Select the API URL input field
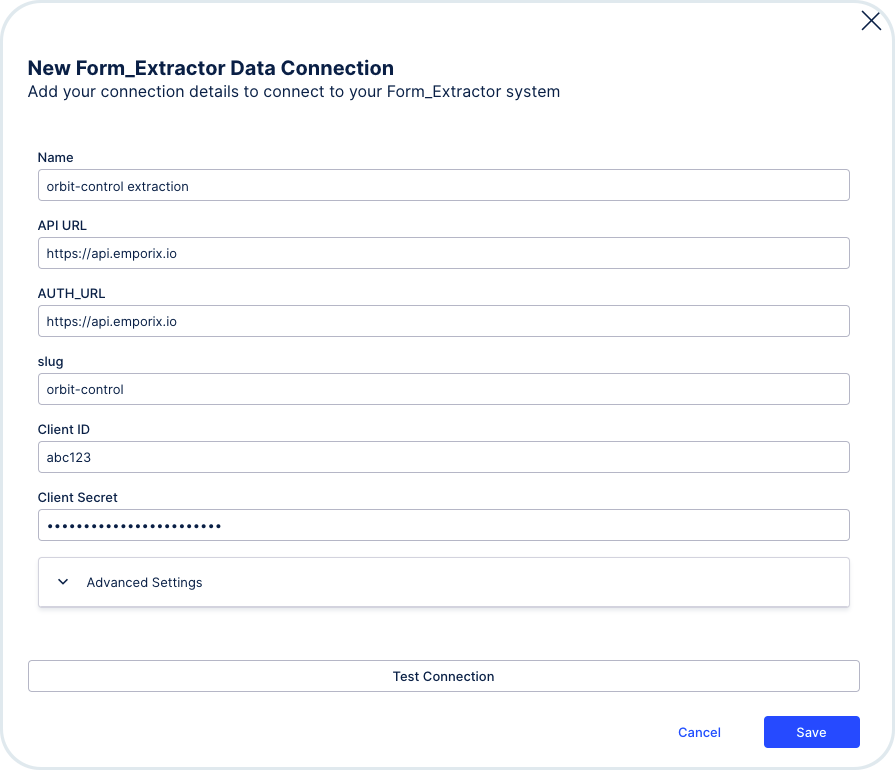895x770 pixels. point(444,253)
